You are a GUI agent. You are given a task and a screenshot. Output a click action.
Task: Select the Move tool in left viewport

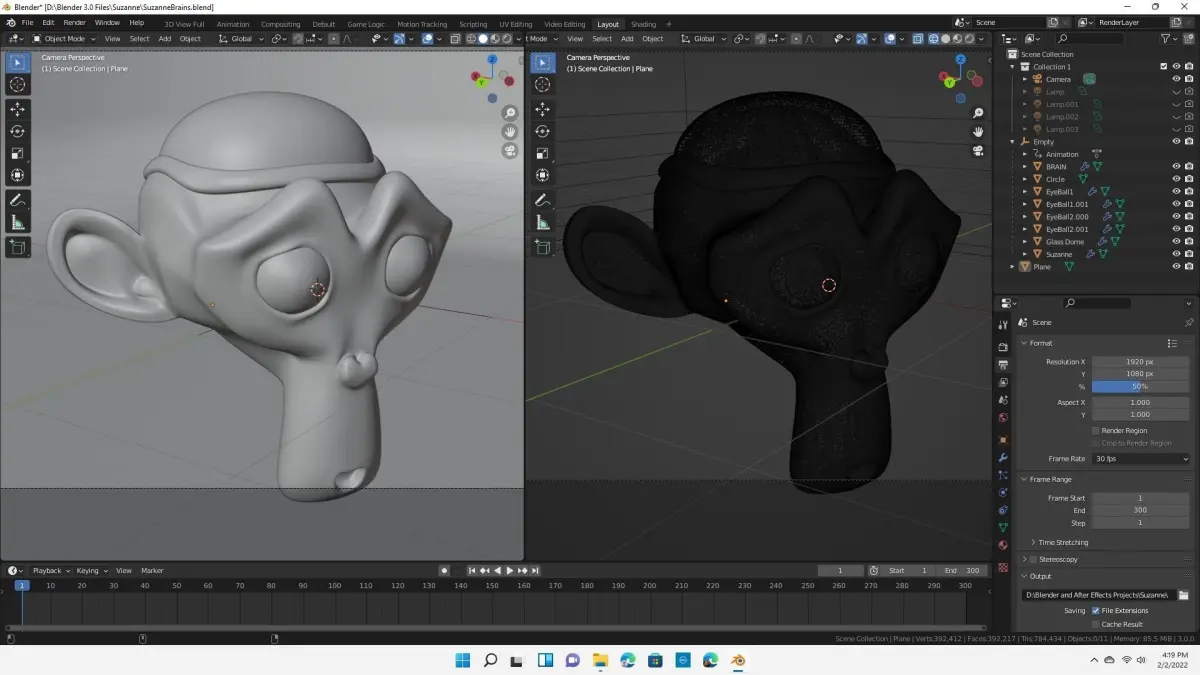tap(17, 109)
